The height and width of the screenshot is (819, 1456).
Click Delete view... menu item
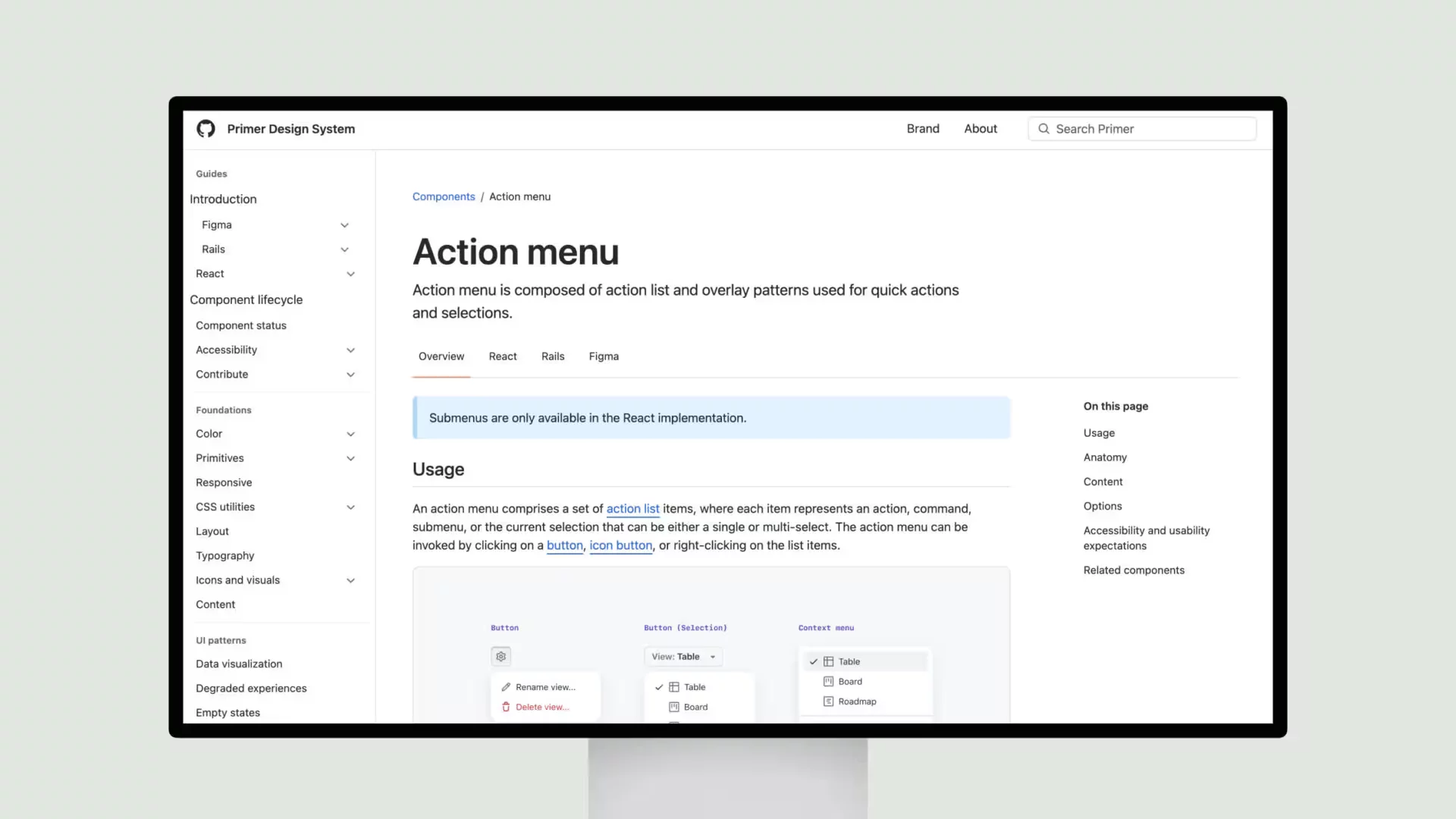point(545,707)
